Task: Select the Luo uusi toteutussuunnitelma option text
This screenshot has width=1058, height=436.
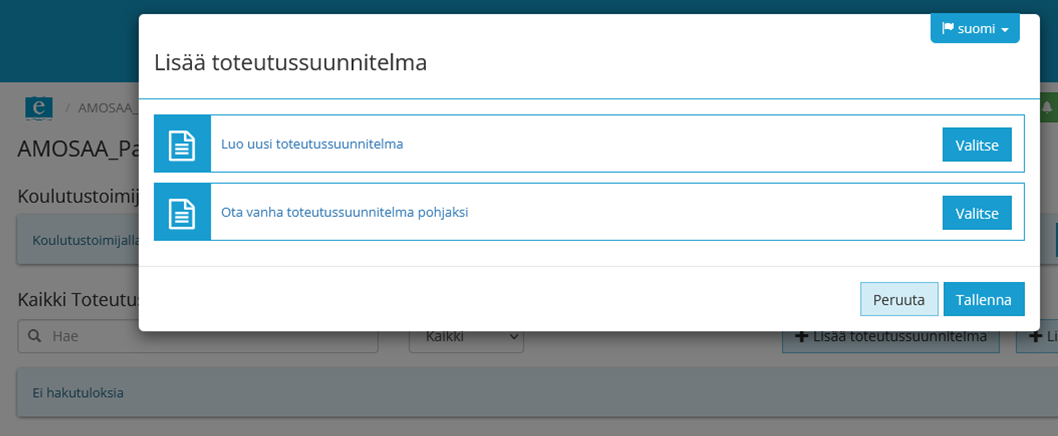Action: pyautogui.click(x=312, y=144)
